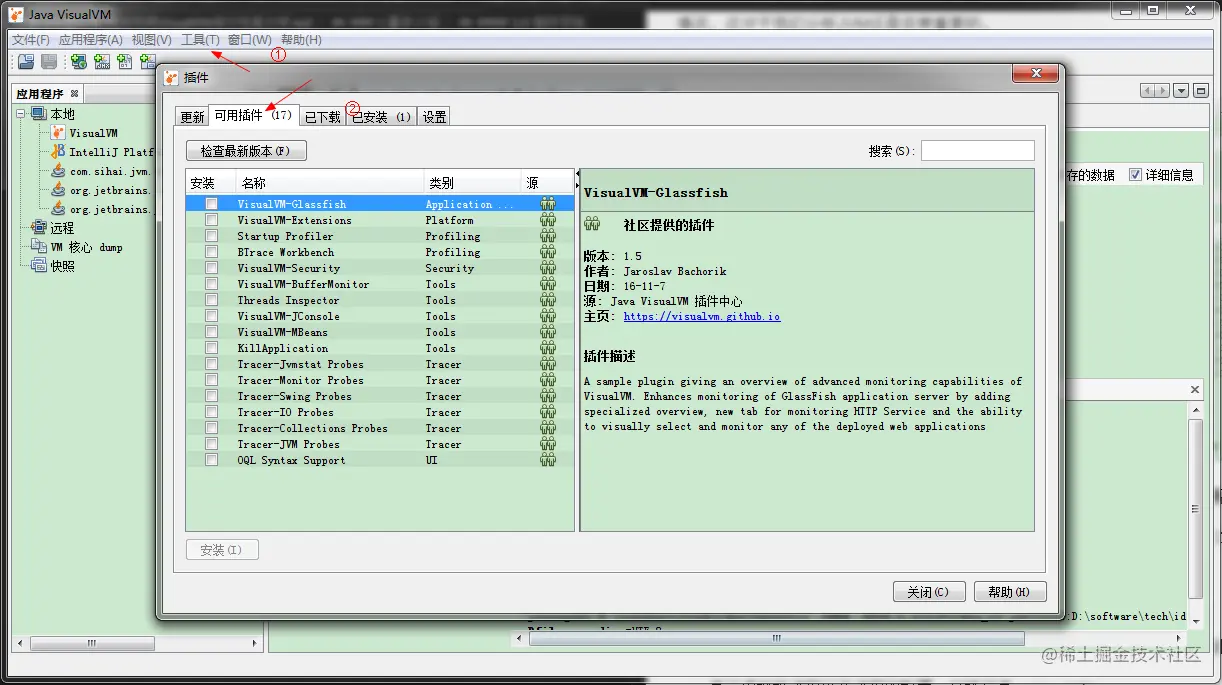Select the VisualVM node icon in tree
This screenshot has height=685, width=1222.
pyautogui.click(x=58, y=133)
